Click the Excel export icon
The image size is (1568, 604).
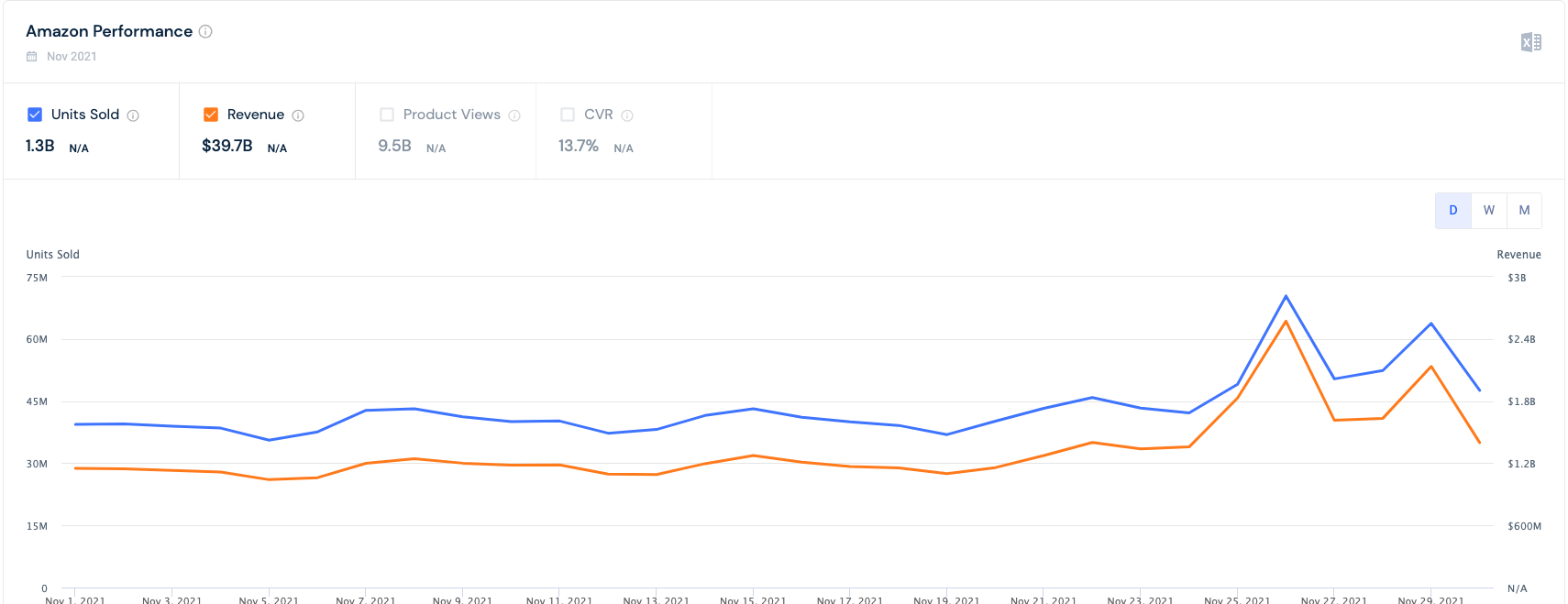(x=1530, y=42)
